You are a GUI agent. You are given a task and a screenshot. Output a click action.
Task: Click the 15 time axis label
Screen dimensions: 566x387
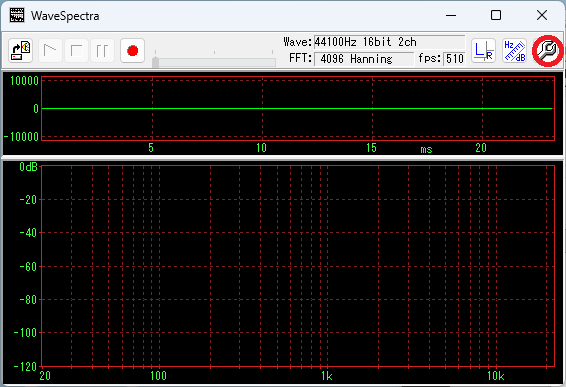point(371,148)
